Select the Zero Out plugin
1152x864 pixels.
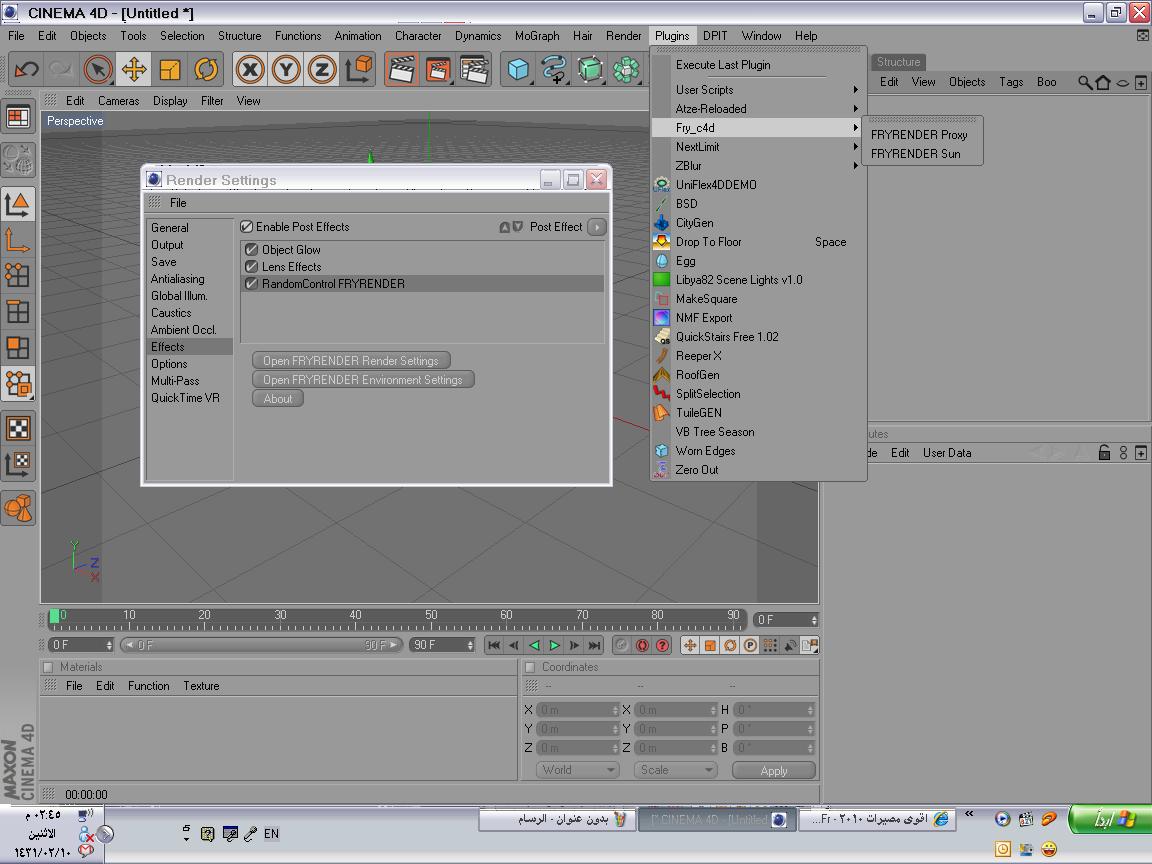click(x=759, y=470)
